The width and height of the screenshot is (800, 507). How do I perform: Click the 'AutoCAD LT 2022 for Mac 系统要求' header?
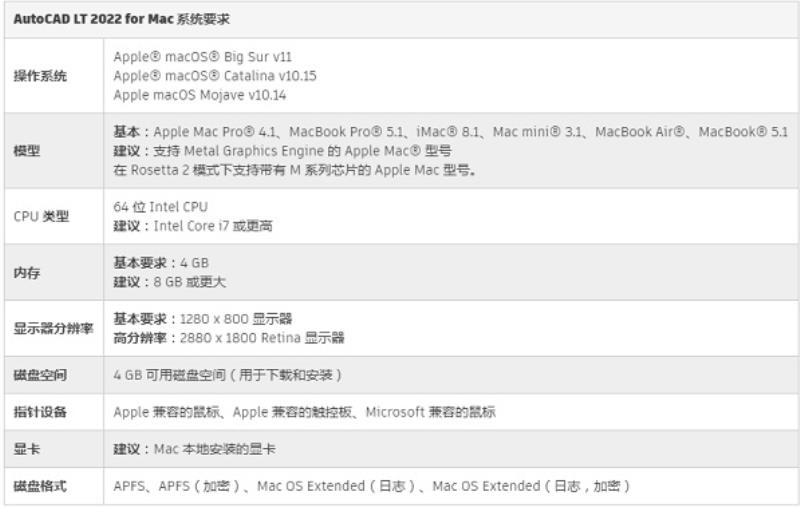121,19
